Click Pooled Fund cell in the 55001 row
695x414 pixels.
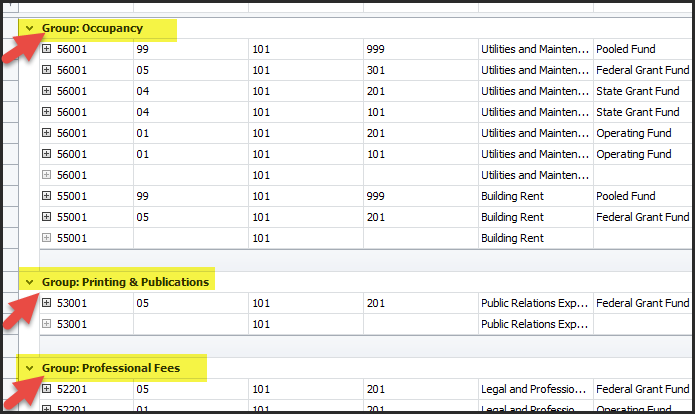tap(625, 196)
